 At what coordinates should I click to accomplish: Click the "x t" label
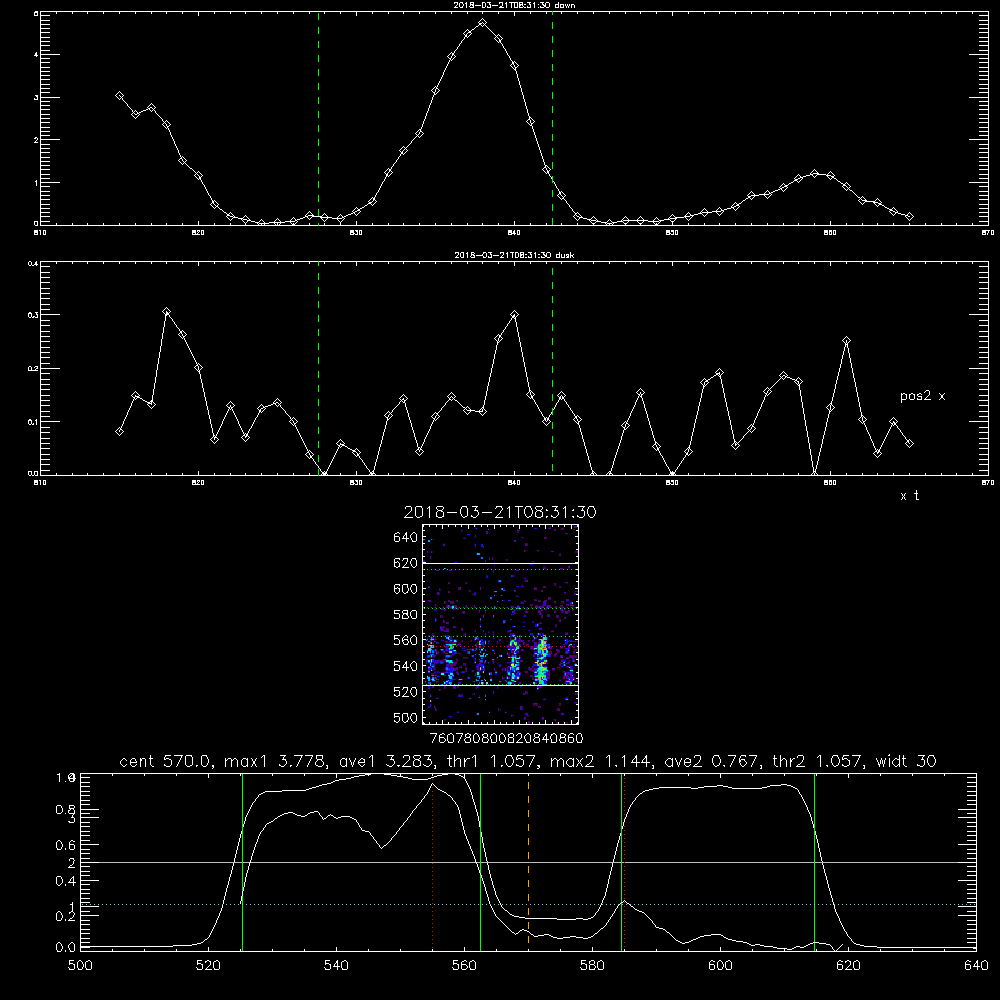click(x=909, y=496)
